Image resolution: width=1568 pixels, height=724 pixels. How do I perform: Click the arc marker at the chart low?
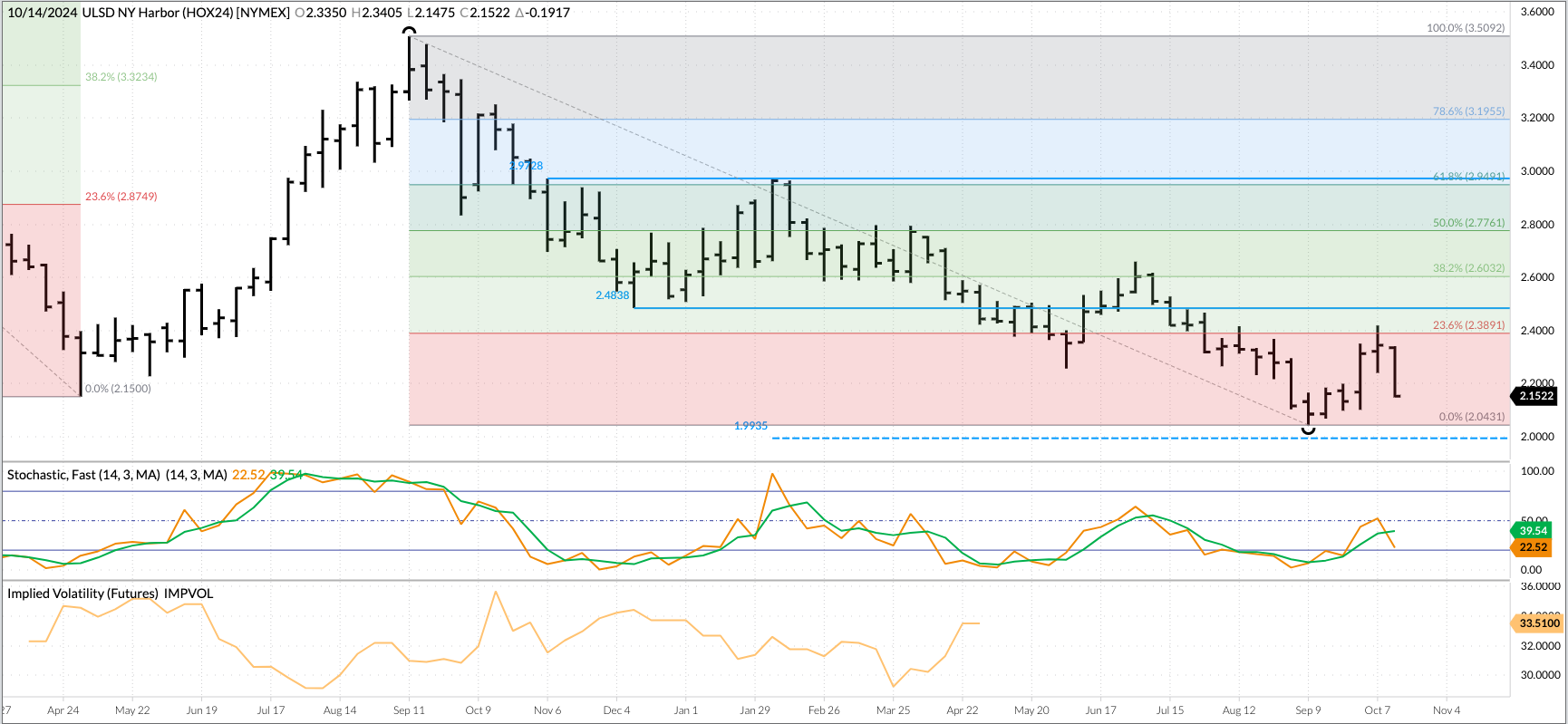(1308, 430)
